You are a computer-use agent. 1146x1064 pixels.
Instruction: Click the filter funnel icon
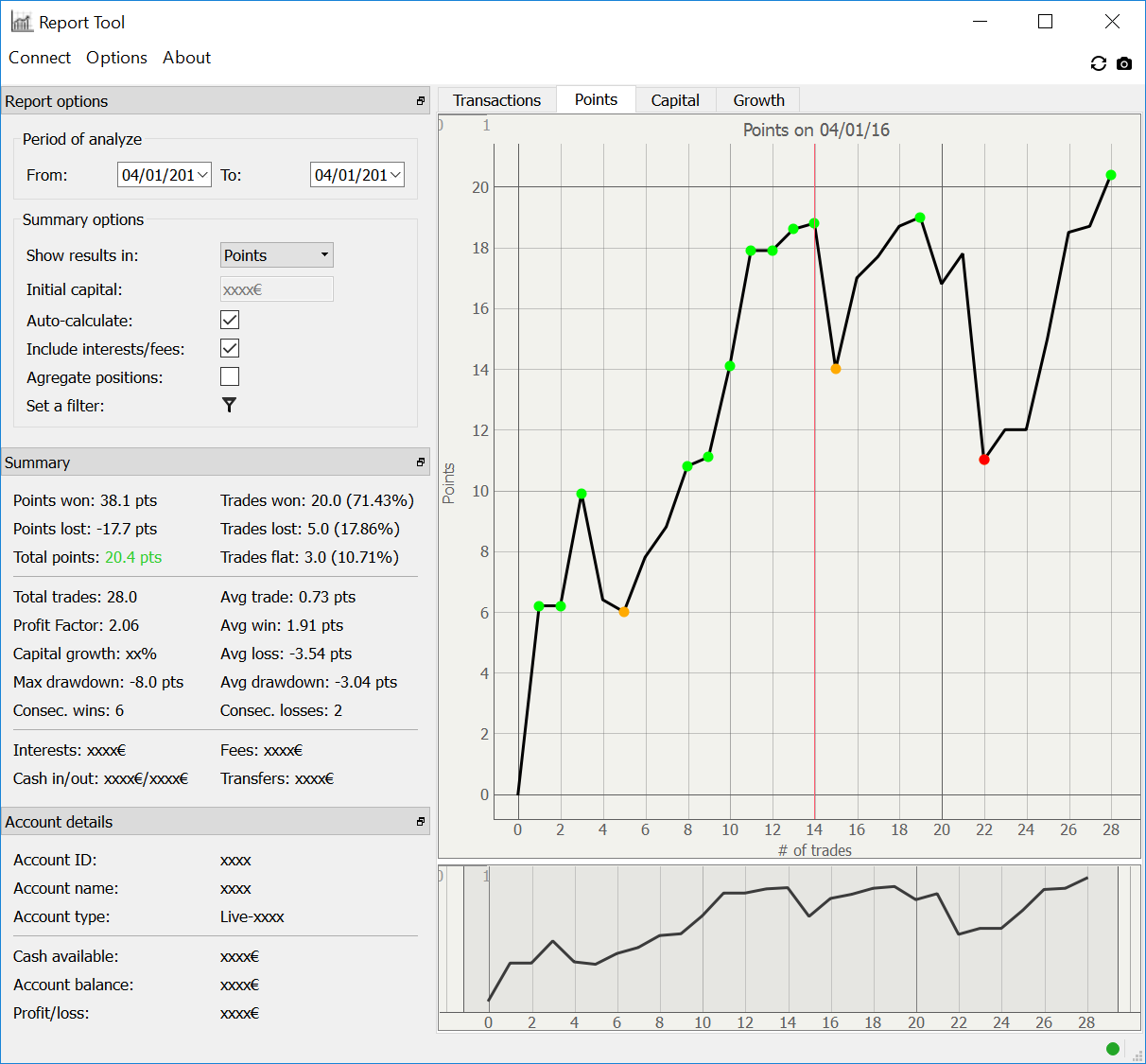pyautogui.click(x=229, y=405)
